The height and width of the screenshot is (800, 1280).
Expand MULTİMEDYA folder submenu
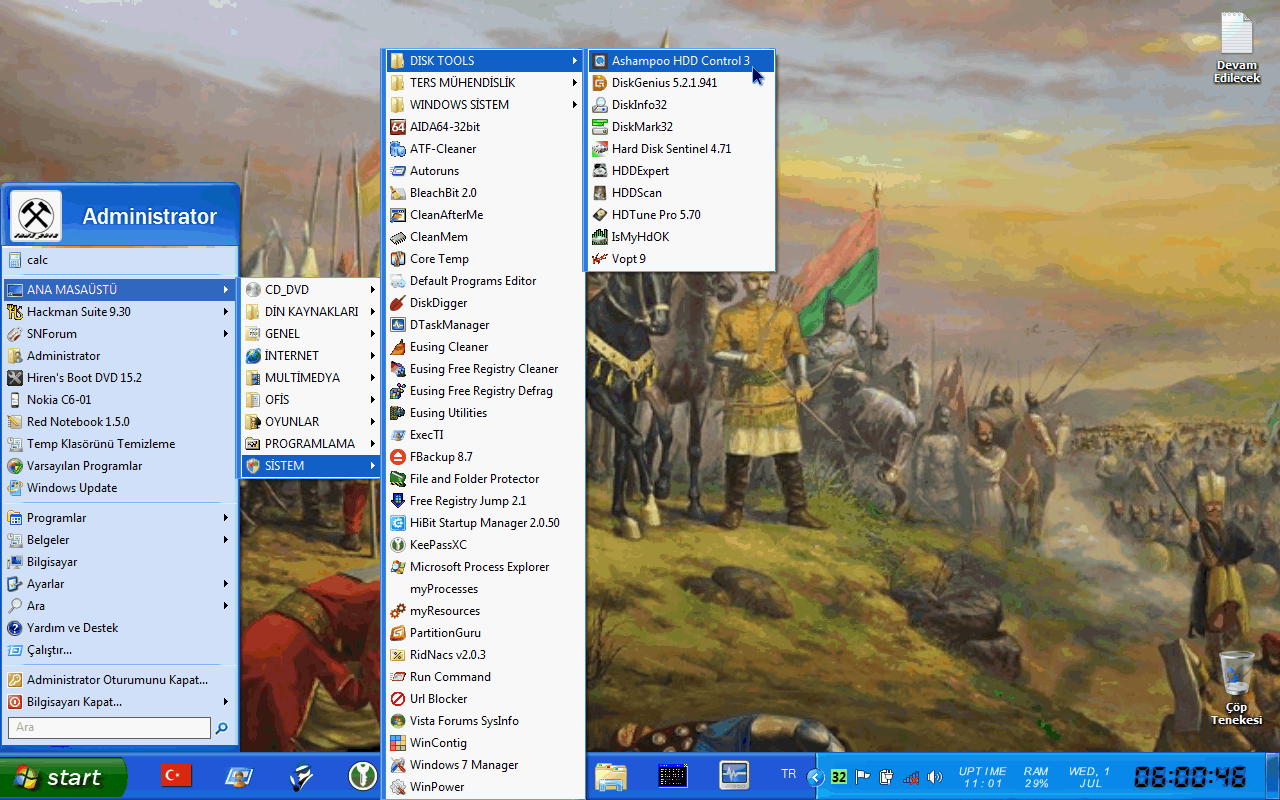311,378
